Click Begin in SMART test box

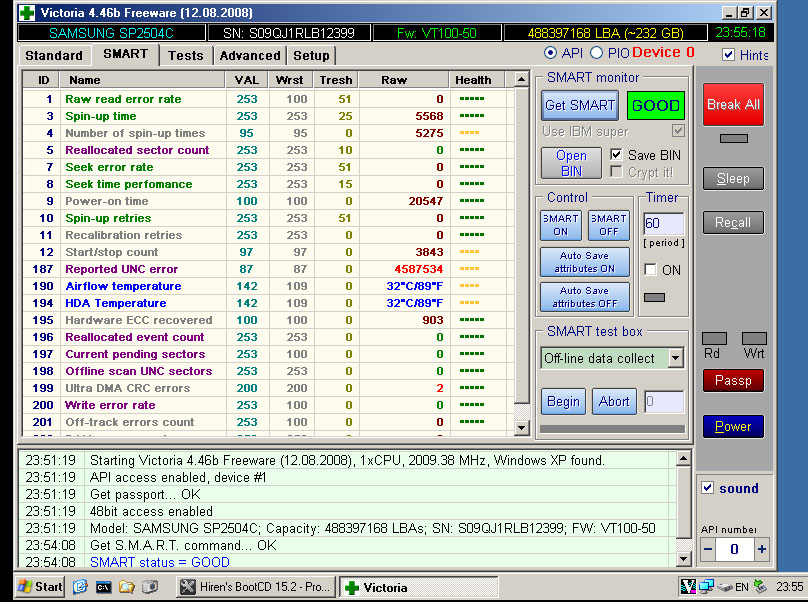point(563,402)
